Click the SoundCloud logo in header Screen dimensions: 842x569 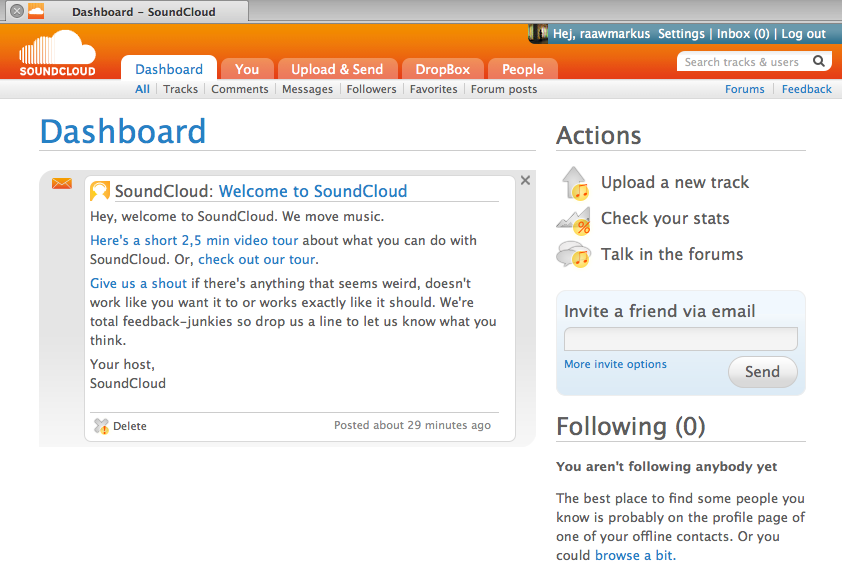pyautogui.click(x=57, y=53)
